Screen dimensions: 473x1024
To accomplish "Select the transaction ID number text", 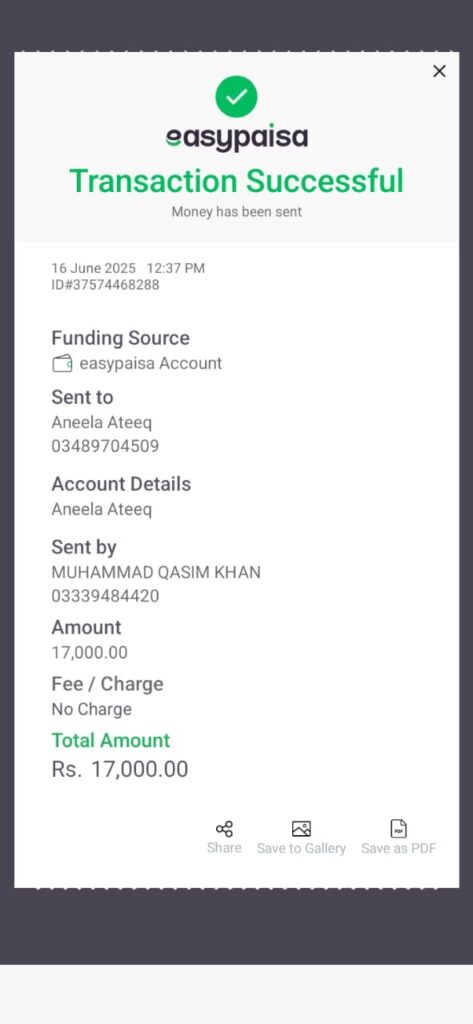I will pos(105,285).
